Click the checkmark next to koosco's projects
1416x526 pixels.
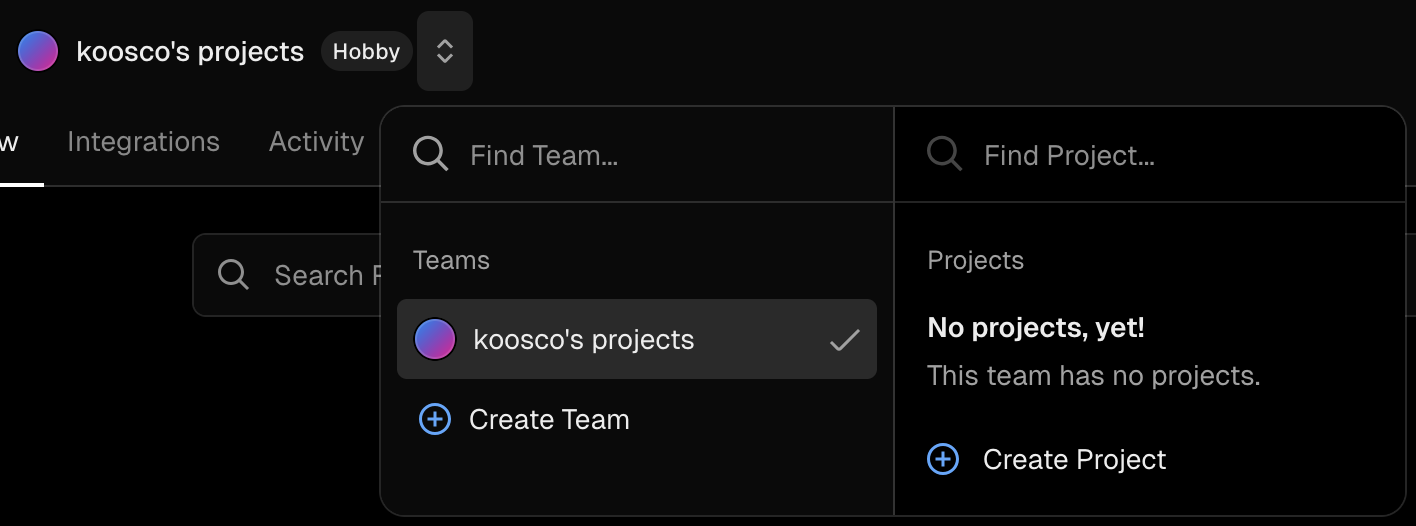tap(844, 340)
